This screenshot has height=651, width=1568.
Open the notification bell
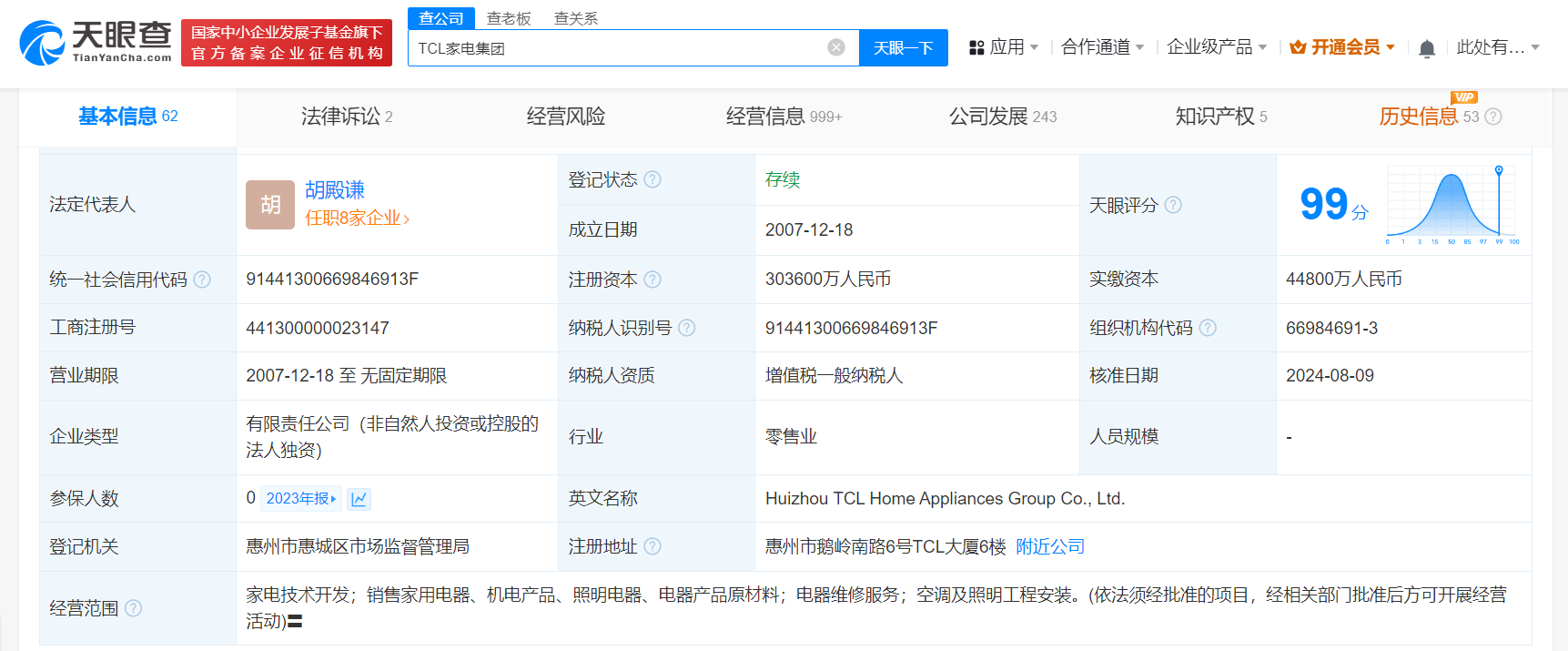(1427, 48)
